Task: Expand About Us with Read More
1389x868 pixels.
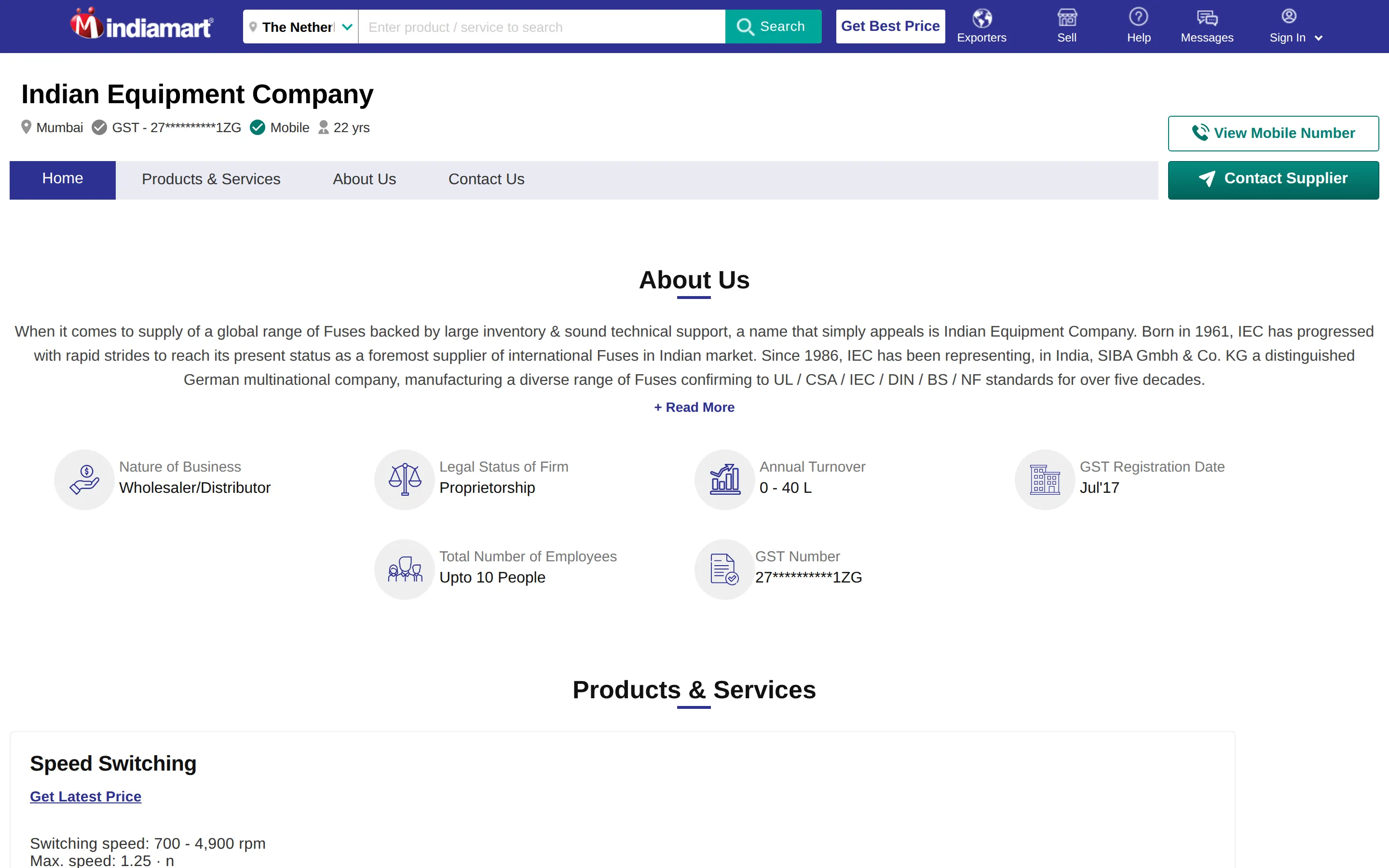Action: click(694, 407)
